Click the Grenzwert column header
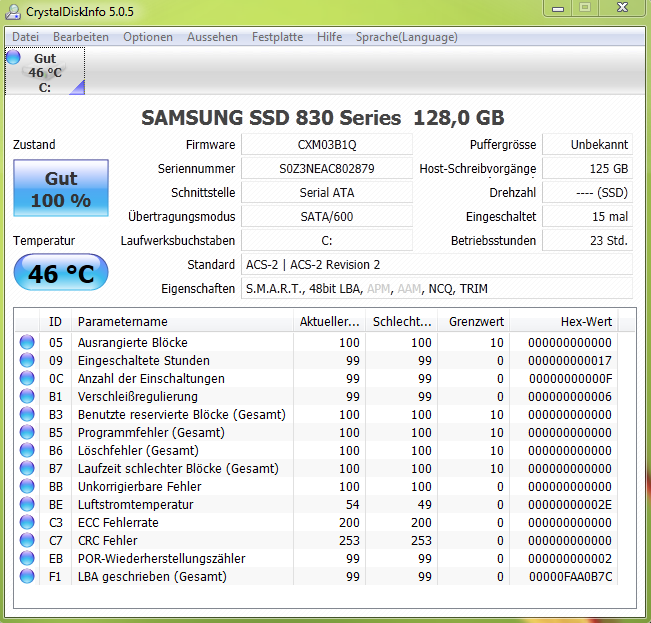The height and width of the screenshot is (623, 651). (x=474, y=321)
